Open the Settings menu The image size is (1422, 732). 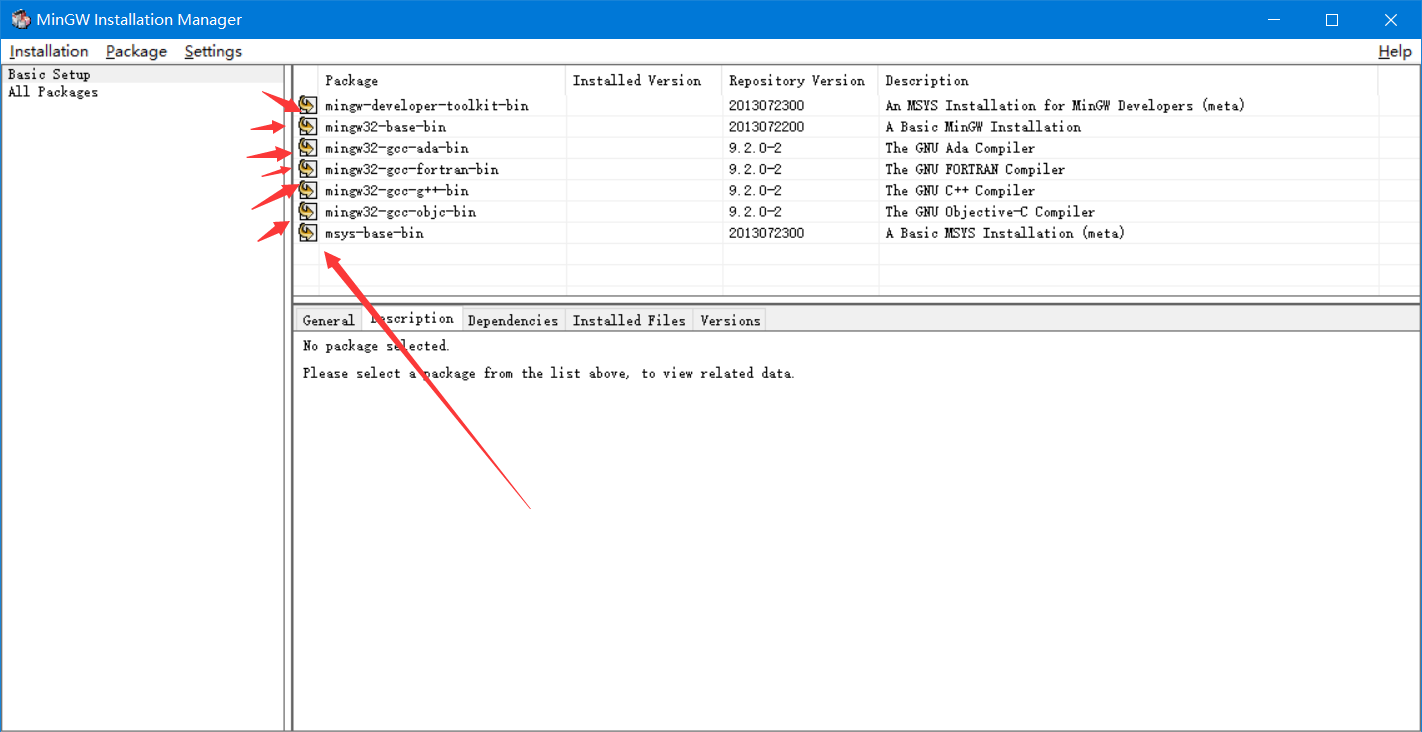pos(213,51)
